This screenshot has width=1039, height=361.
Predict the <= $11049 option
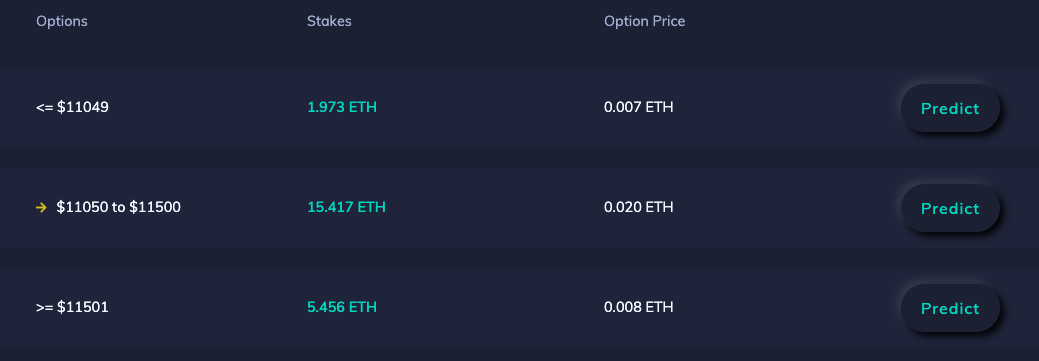(950, 108)
